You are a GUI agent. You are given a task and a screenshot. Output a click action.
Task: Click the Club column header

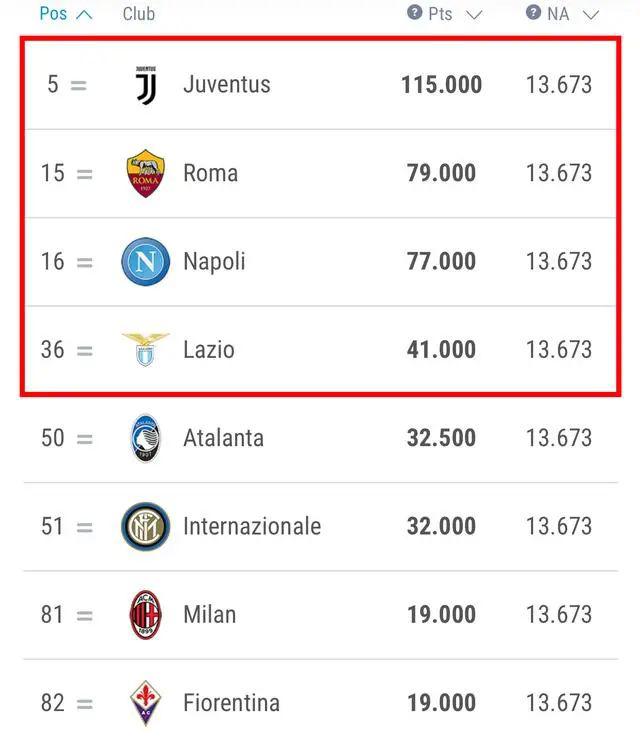139,14
